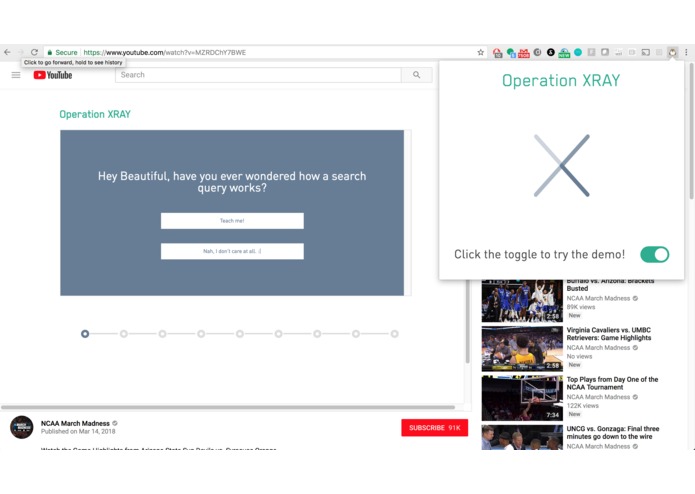The image size is (695, 494).
Task: Open the gray circular extension icon
Action: point(538,52)
